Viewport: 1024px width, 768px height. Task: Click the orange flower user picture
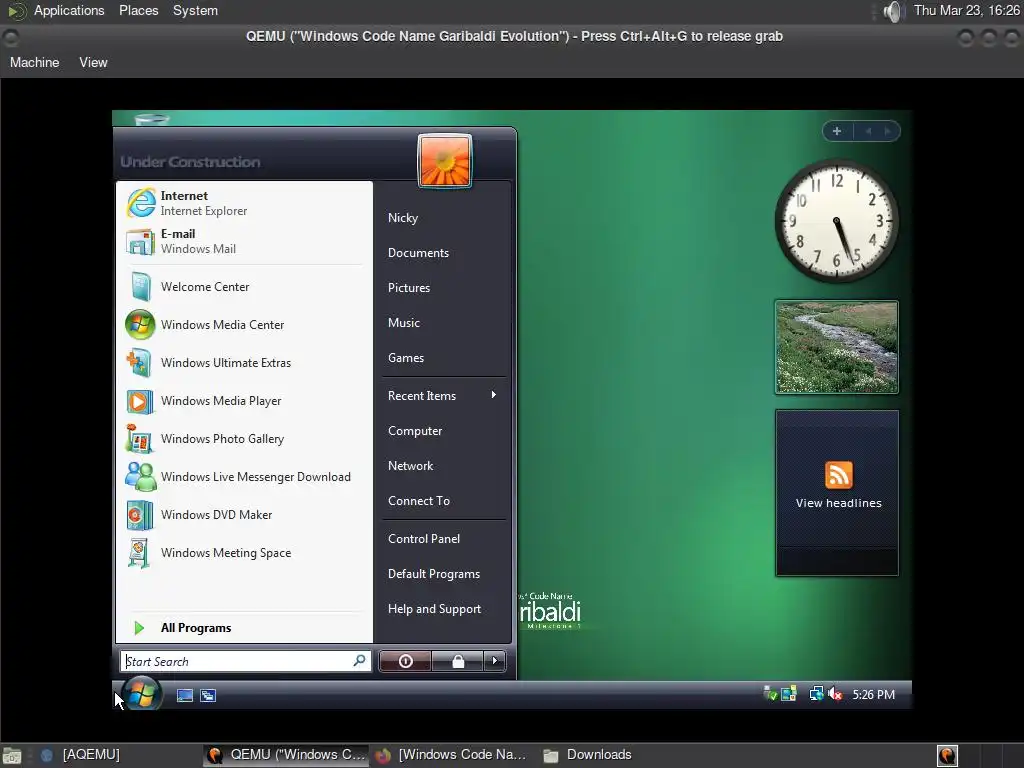pyautogui.click(x=445, y=161)
